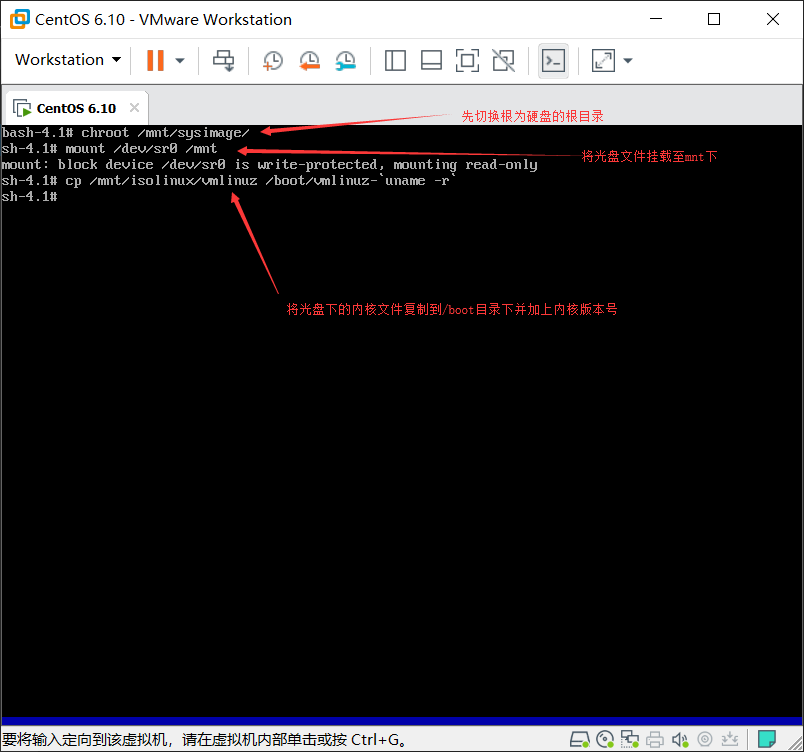Click the 'mount /dev/sr0 /mnt' command line

click(x=109, y=149)
